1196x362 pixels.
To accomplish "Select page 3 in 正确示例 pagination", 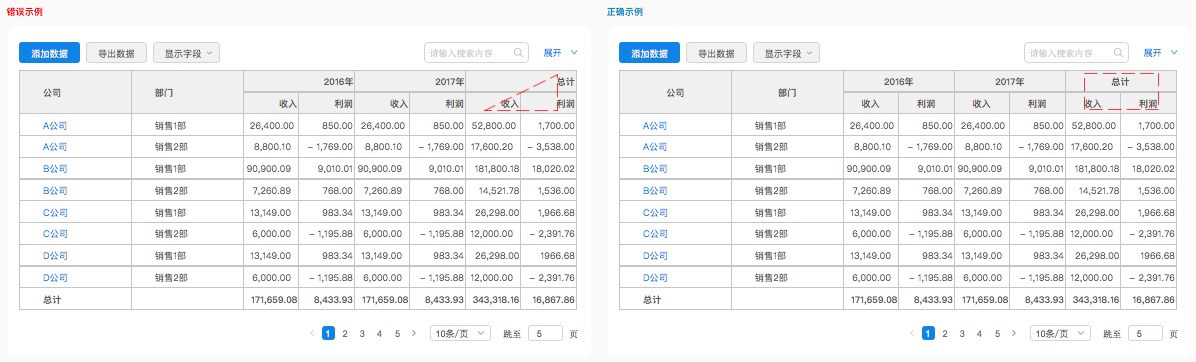I will (x=963, y=333).
